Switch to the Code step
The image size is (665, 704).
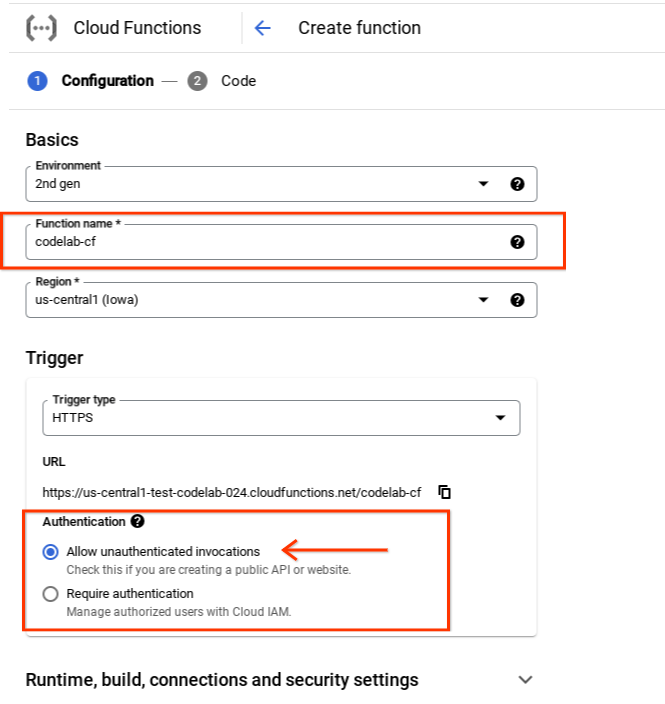tap(238, 81)
